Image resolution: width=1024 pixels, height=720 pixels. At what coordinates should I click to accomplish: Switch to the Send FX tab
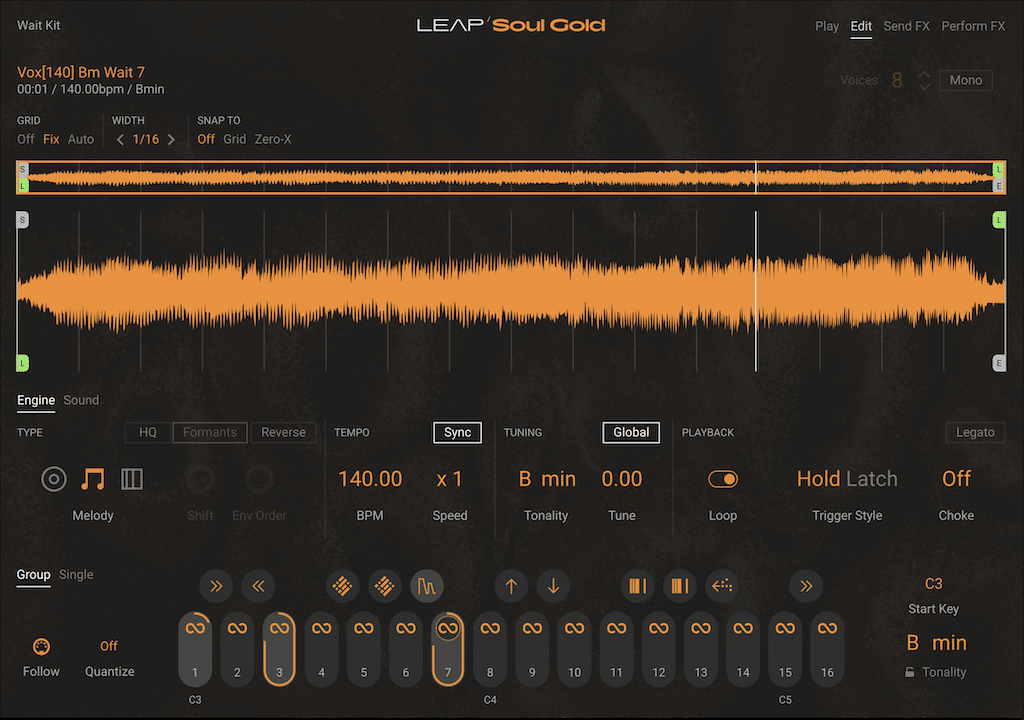(906, 26)
